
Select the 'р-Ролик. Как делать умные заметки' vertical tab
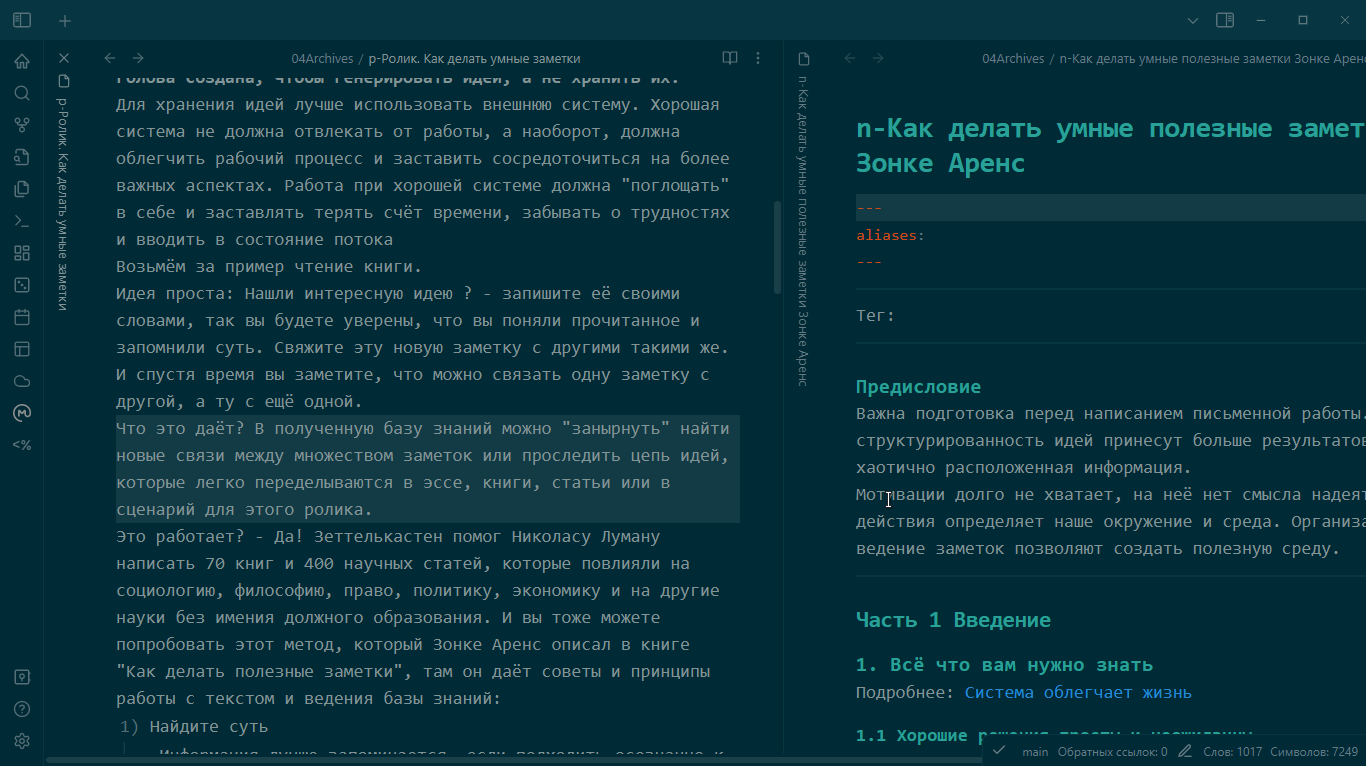click(x=63, y=204)
